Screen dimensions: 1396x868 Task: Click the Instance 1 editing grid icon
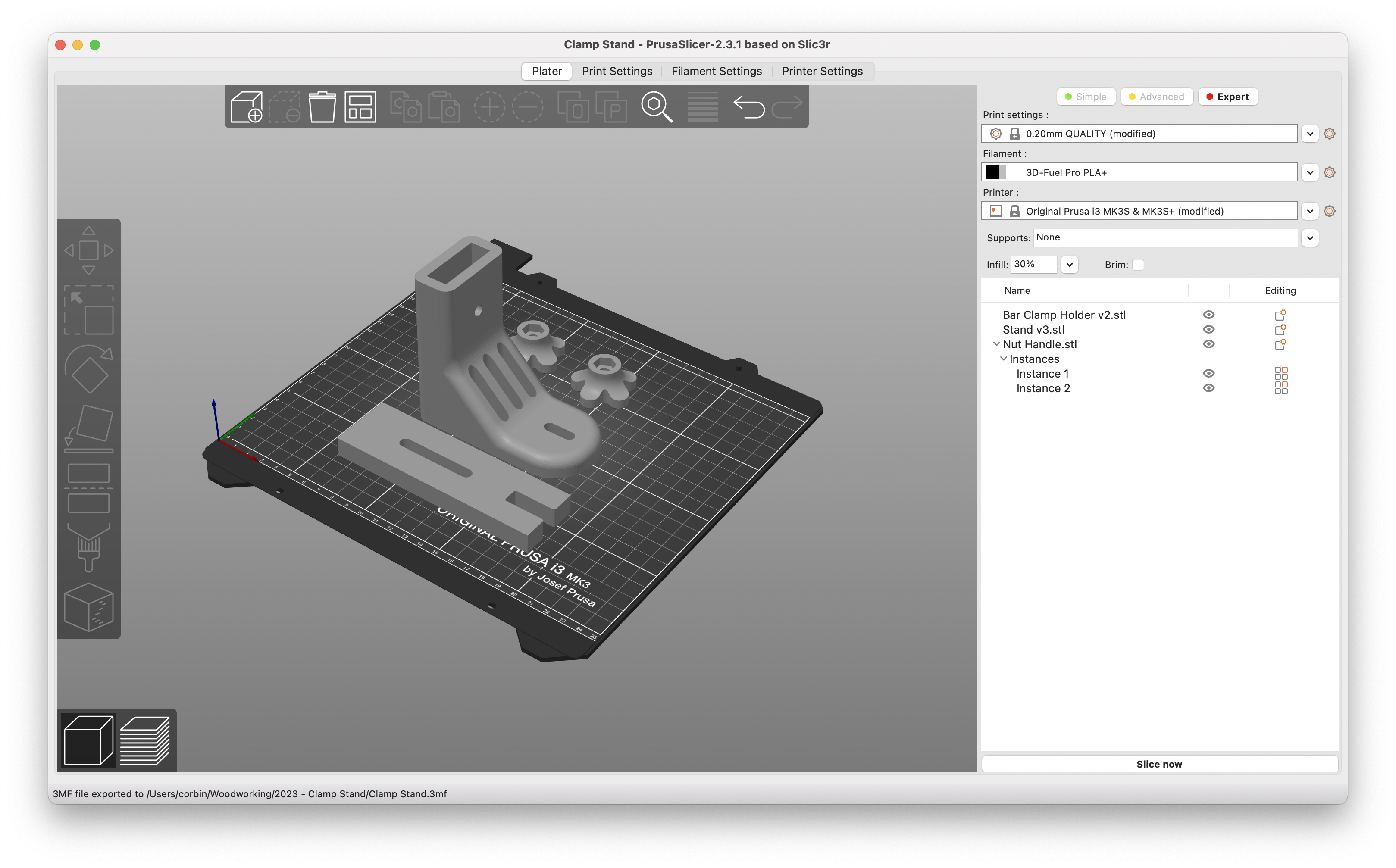pos(1280,374)
